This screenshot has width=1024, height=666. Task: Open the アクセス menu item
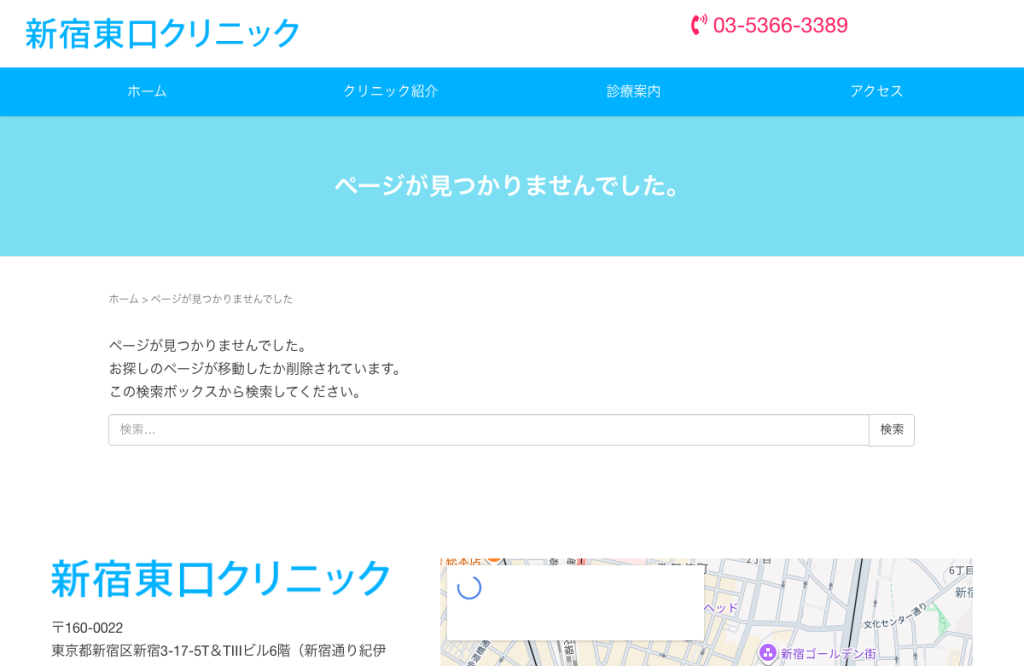pyautogui.click(x=876, y=91)
